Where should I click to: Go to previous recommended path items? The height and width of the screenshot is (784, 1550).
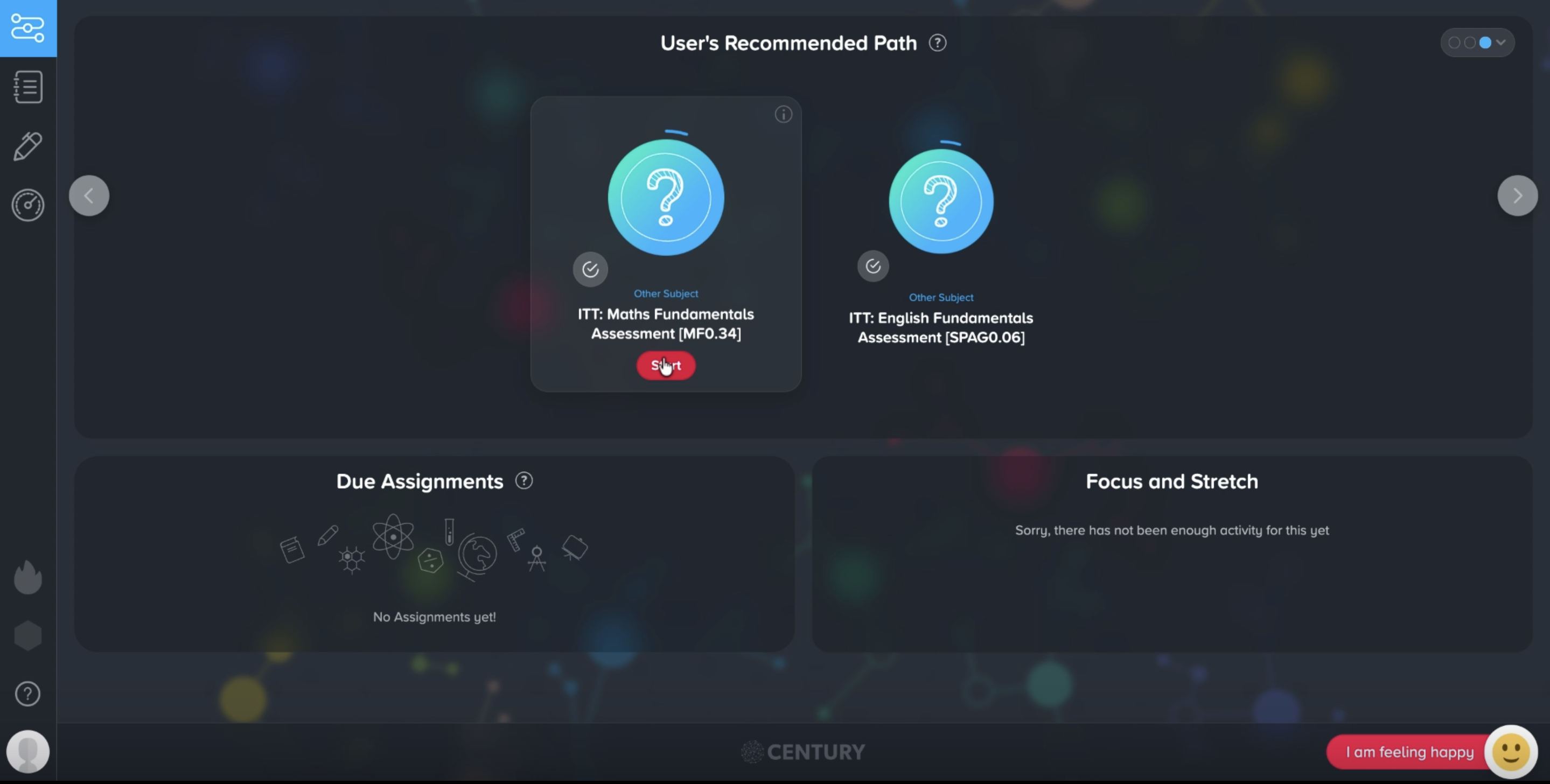click(x=89, y=195)
